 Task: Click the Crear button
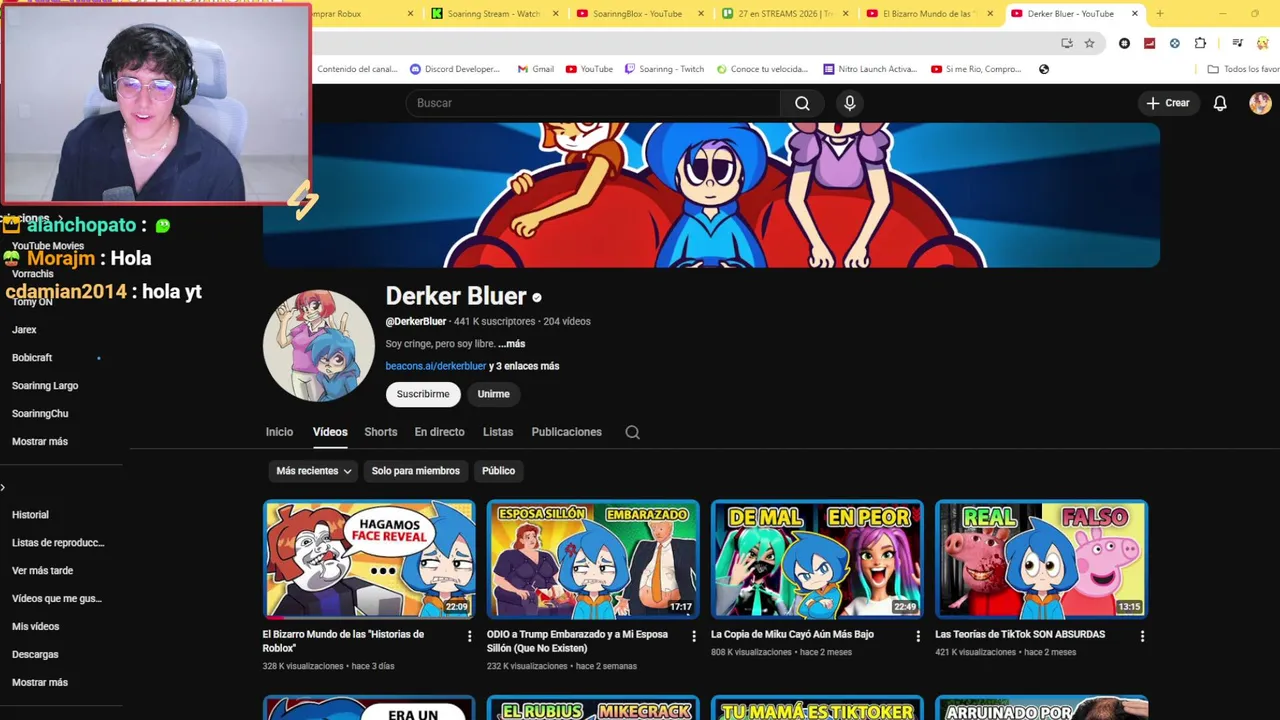(x=1168, y=103)
